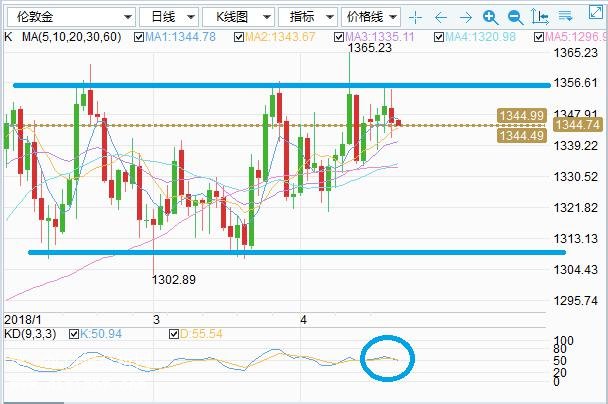Expand chart to full screen
The height and width of the screenshot is (404, 608).
pos(596,12)
